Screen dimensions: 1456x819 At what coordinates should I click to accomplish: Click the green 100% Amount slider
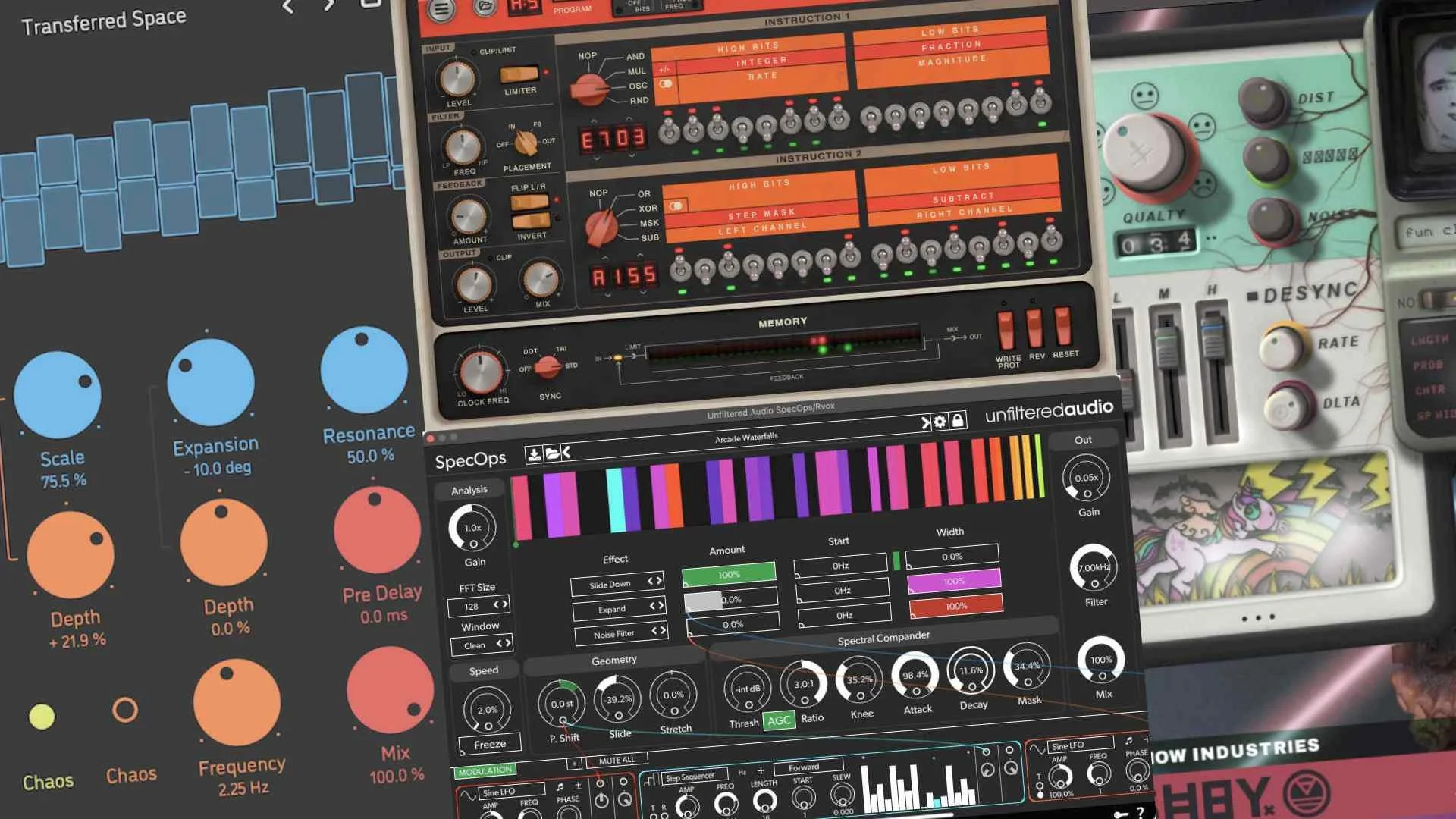coord(729,574)
